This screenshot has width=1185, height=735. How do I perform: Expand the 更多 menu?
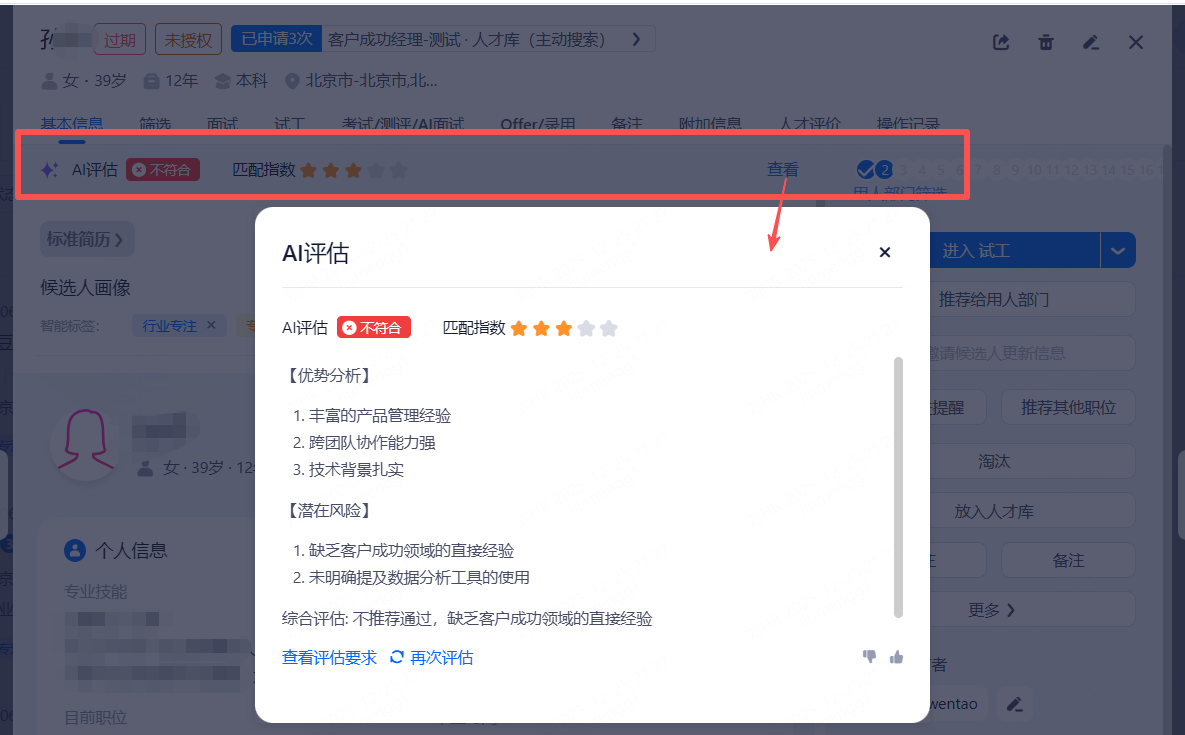tap(1032, 610)
